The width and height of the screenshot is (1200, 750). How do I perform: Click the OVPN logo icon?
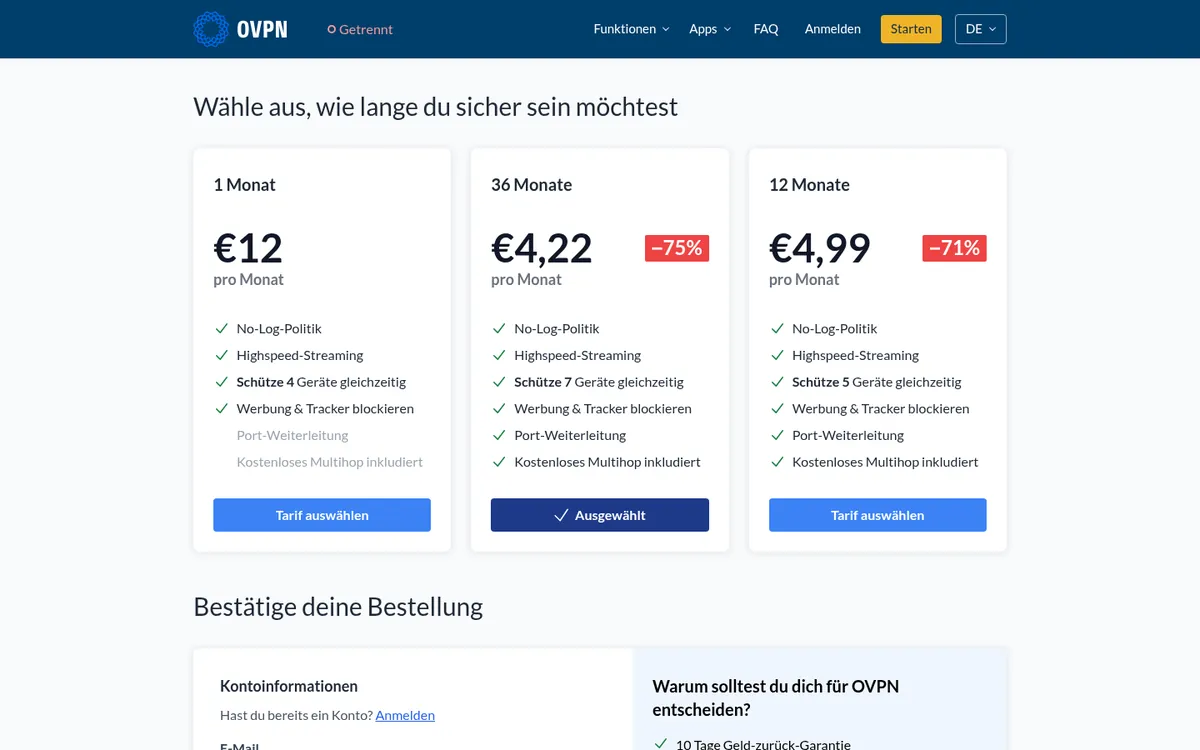pyautogui.click(x=211, y=29)
